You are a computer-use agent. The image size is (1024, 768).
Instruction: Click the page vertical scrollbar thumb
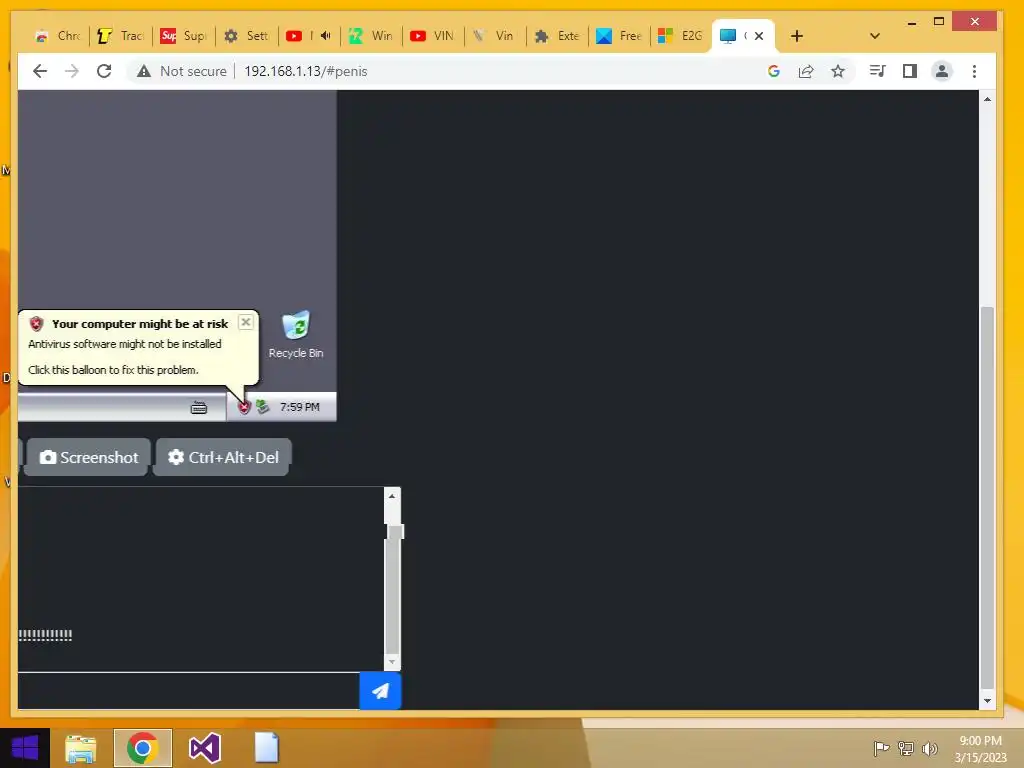click(x=987, y=496)
